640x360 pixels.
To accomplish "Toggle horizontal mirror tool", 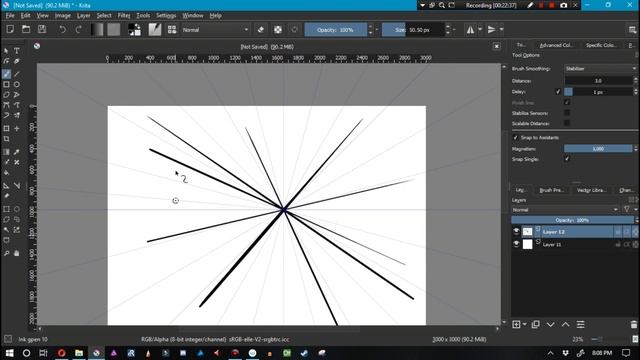I will (x=471, y=29).
